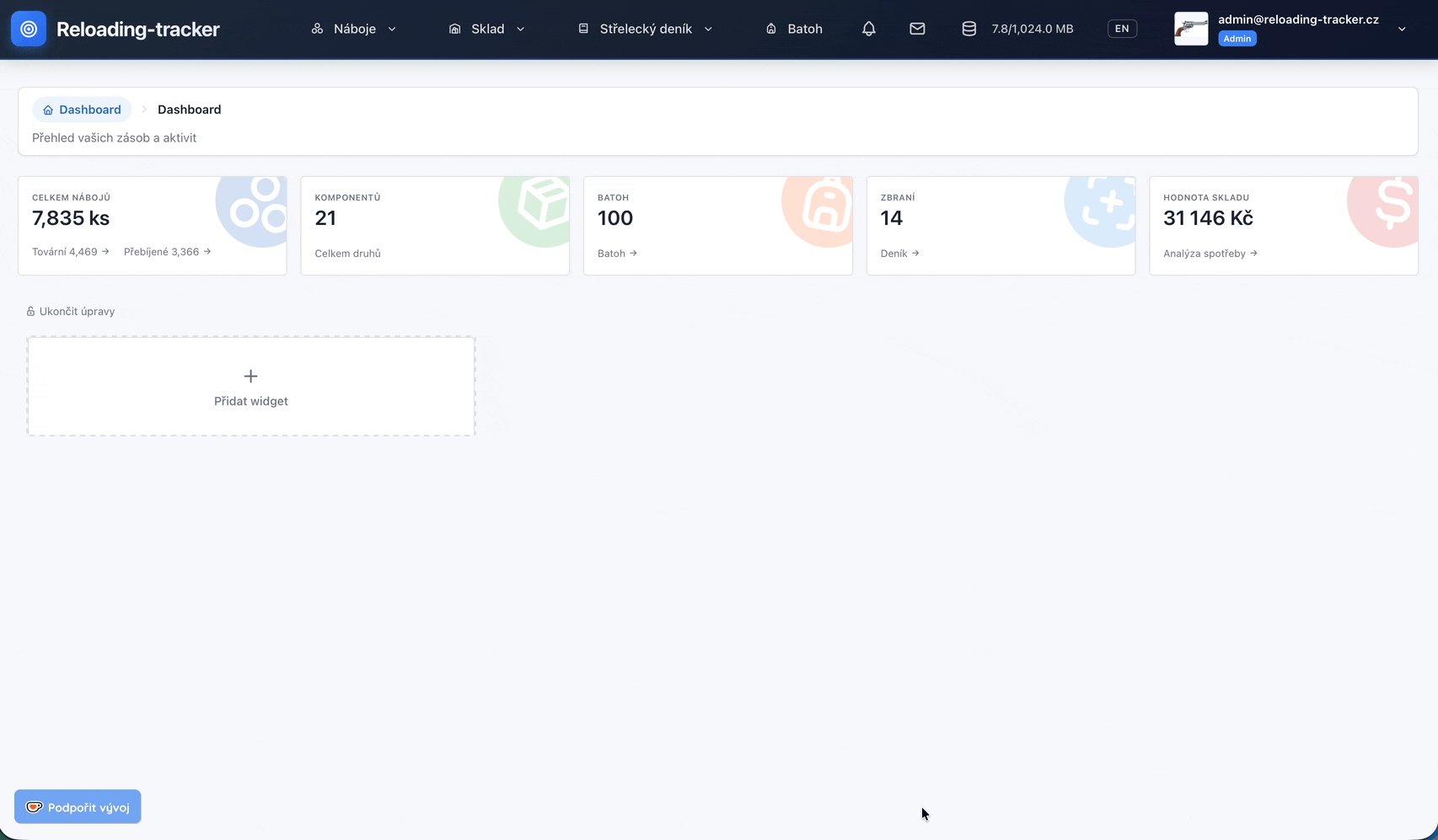The width and height of the screenshot is (1438, 840).
Task: Open the notifications bell icon
Action: point(869,29)
